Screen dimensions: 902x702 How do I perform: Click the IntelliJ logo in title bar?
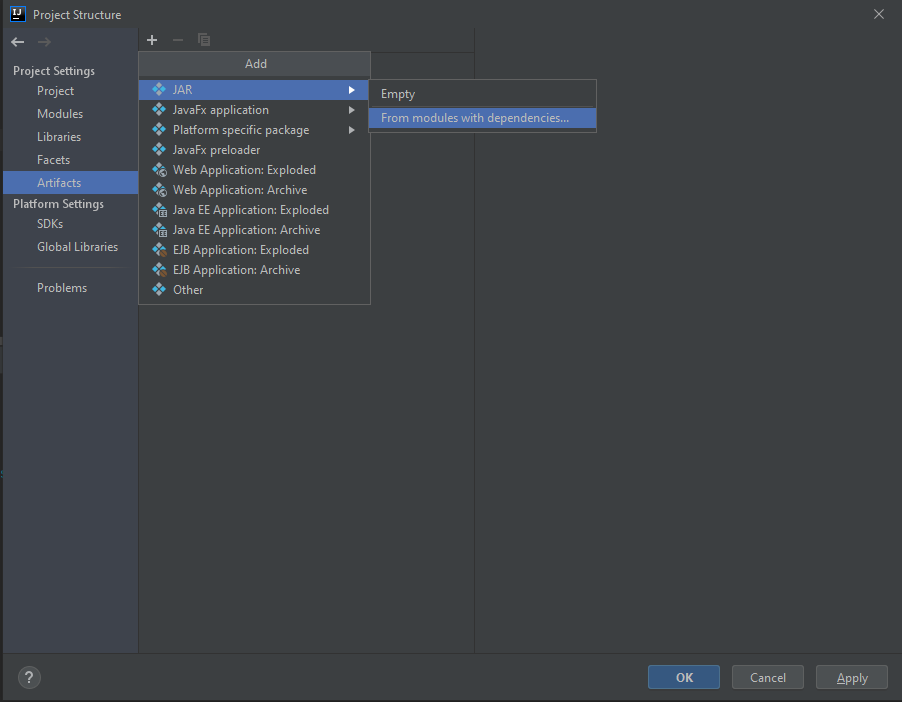tap(18, 14)
